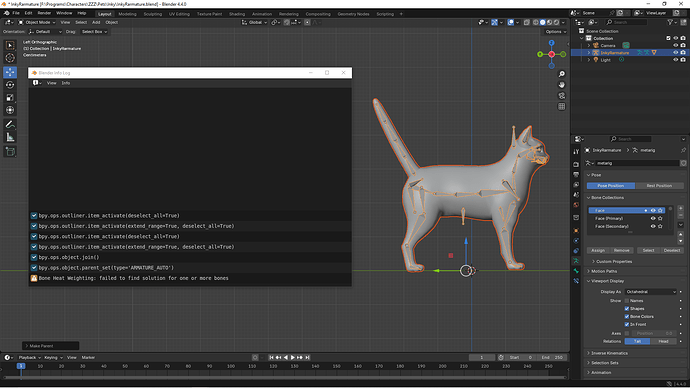This screenshot has height=388, width=690.
Task: Click the Play animation button
Action: tap(293, 358)
